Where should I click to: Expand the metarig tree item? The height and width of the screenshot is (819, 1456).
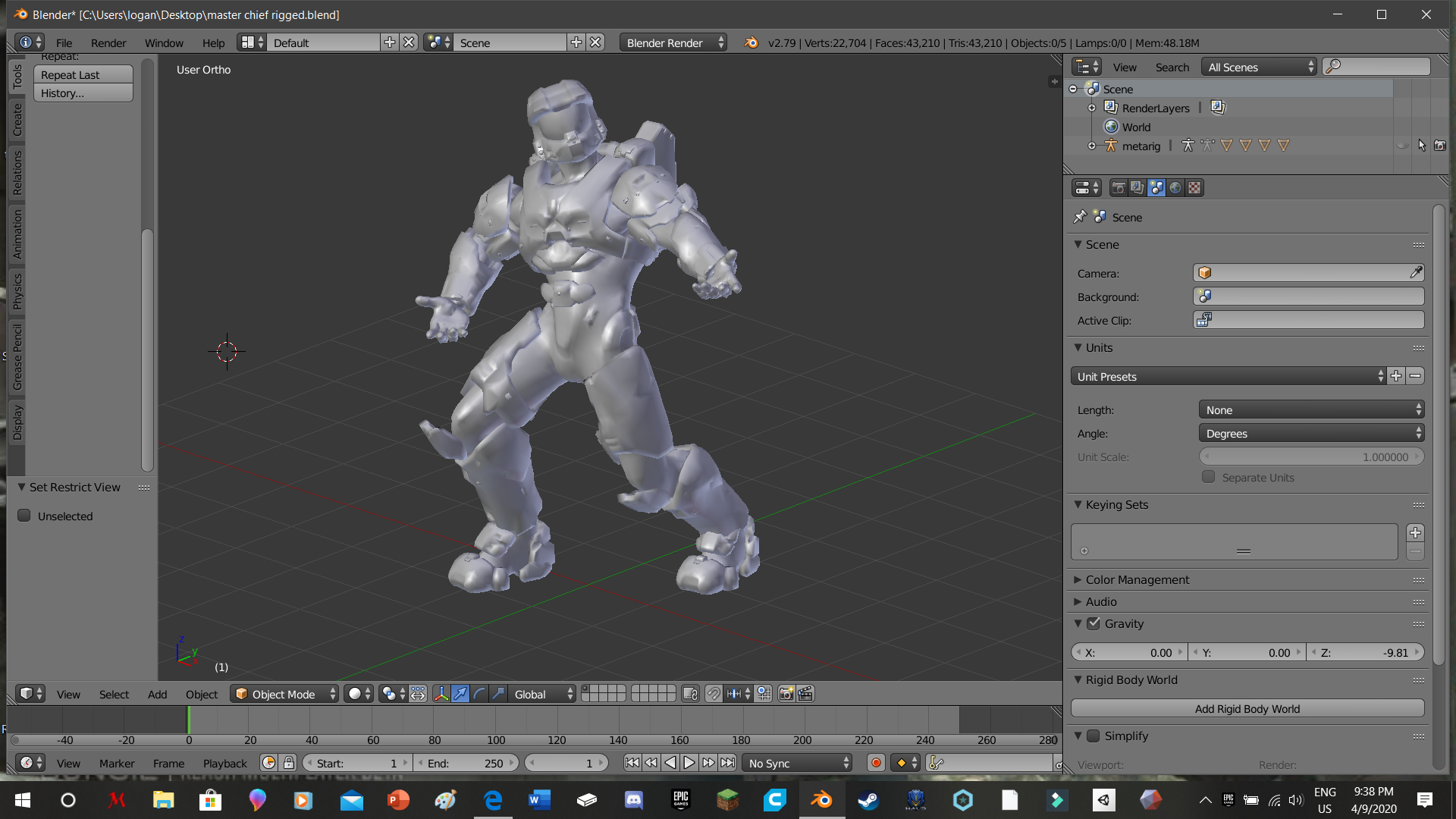click(1092, 146)
